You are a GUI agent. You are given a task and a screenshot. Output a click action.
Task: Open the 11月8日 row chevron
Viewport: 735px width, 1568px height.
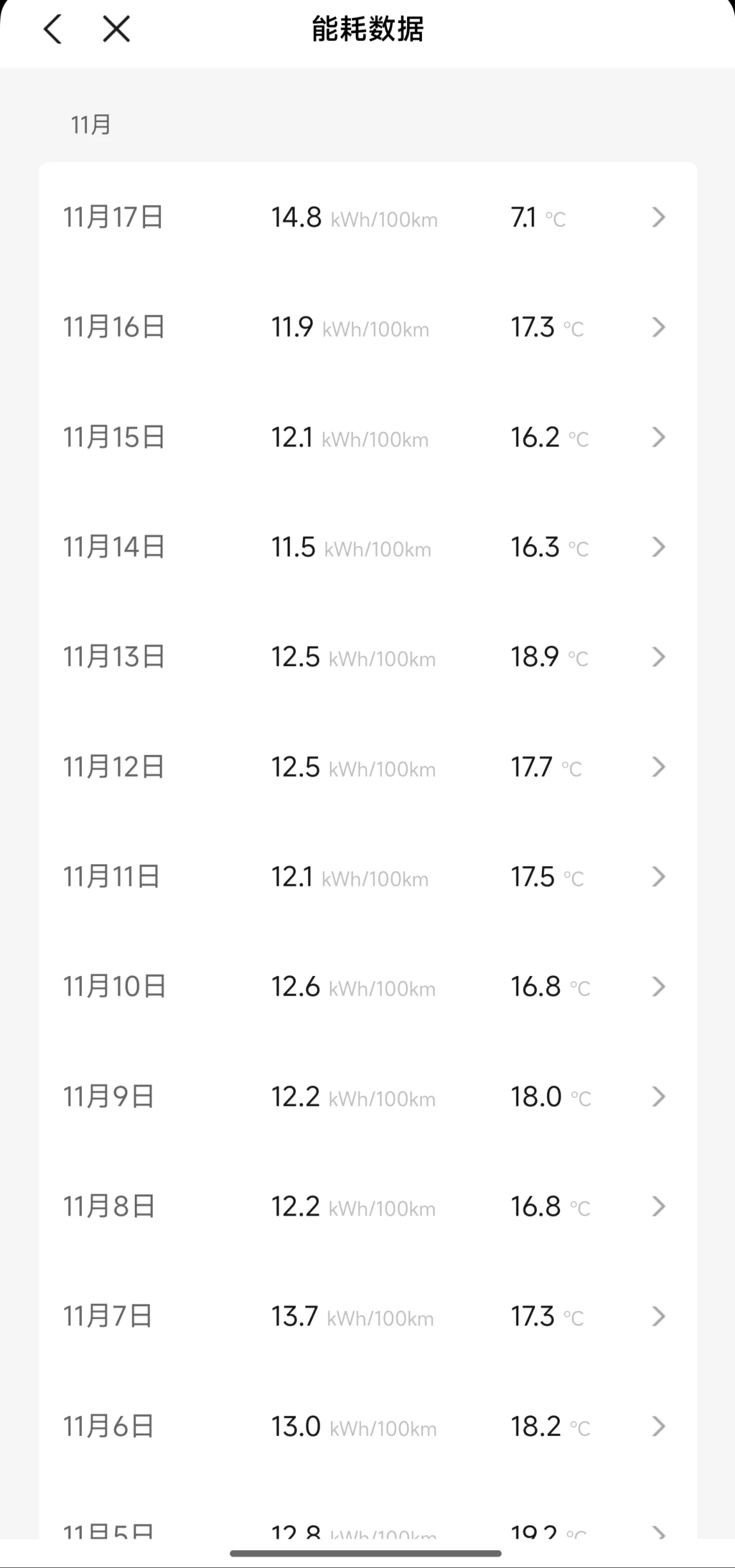click(x=658, y=1206)
